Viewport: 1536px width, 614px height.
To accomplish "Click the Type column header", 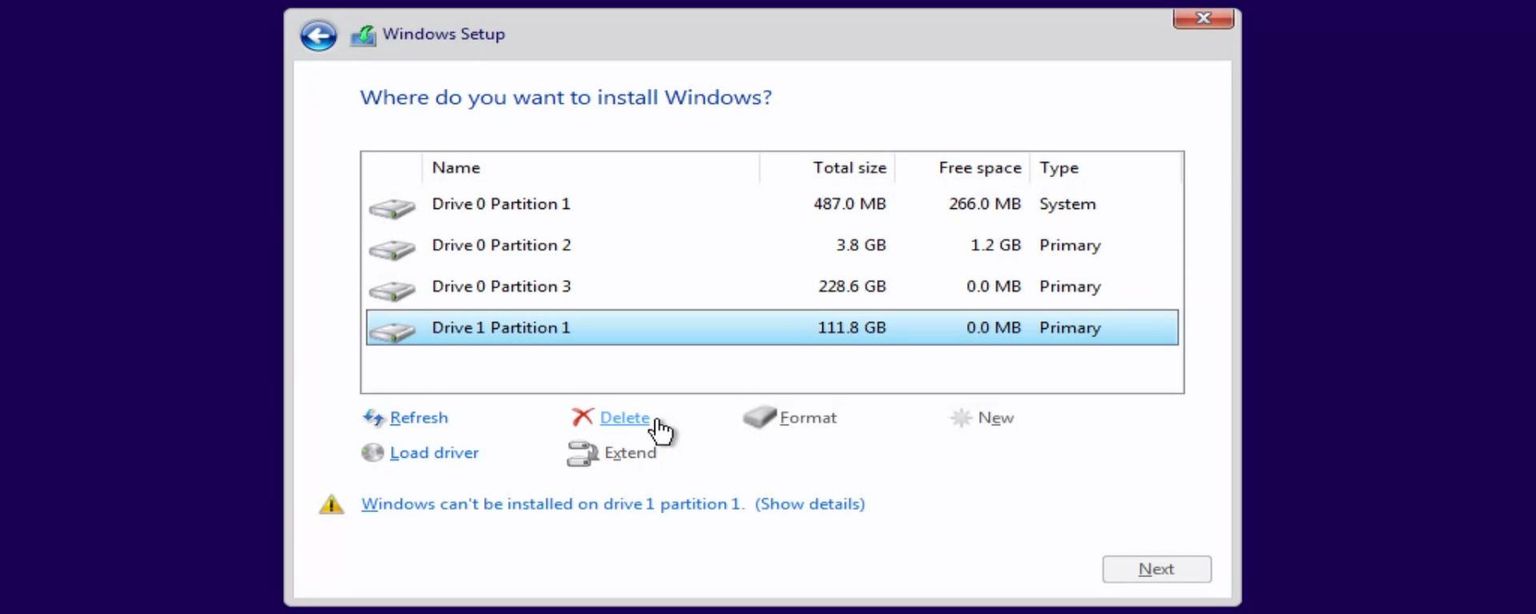I will click(1059, 167).
